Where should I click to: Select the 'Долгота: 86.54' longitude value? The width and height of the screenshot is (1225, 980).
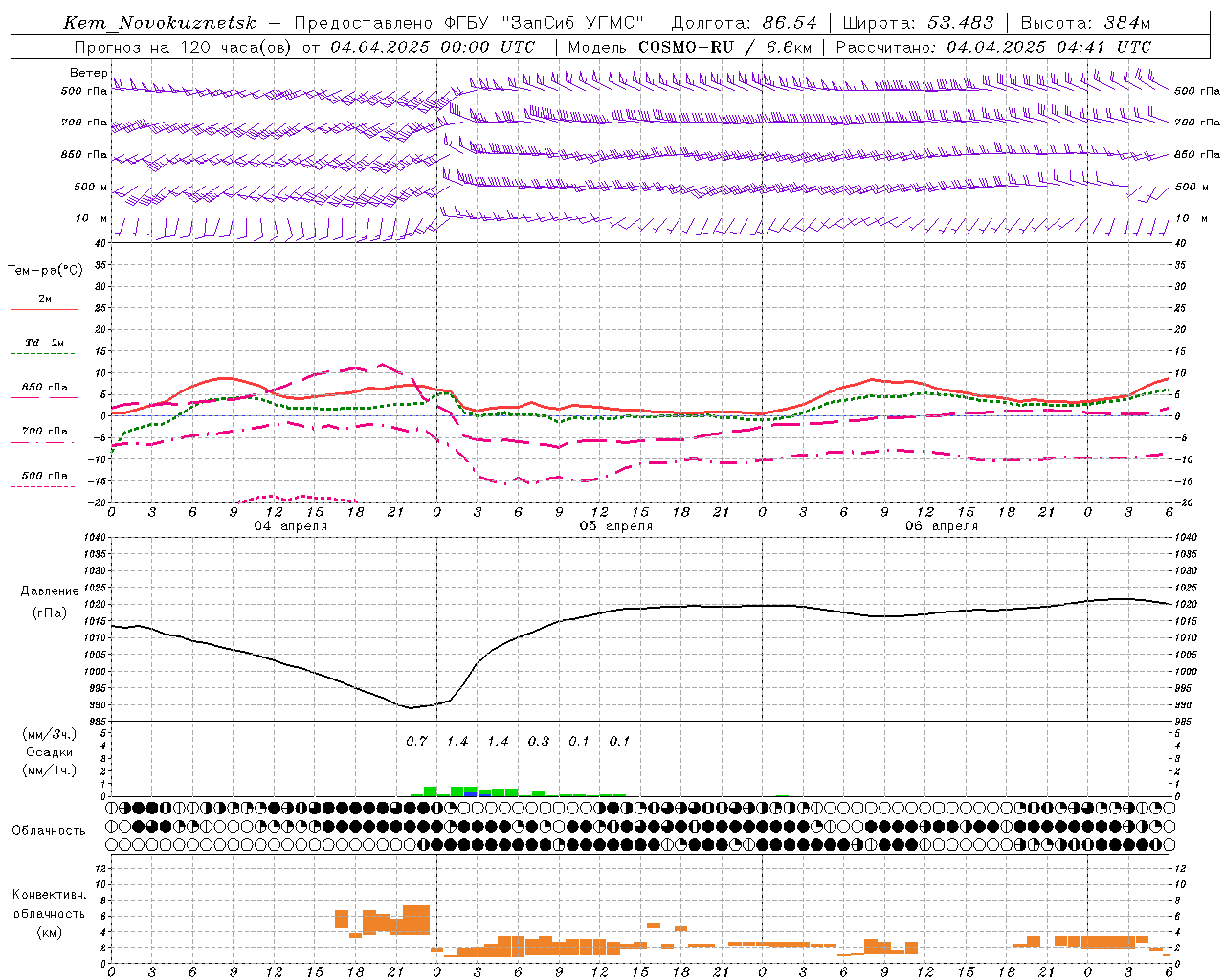tap(744, 23)
